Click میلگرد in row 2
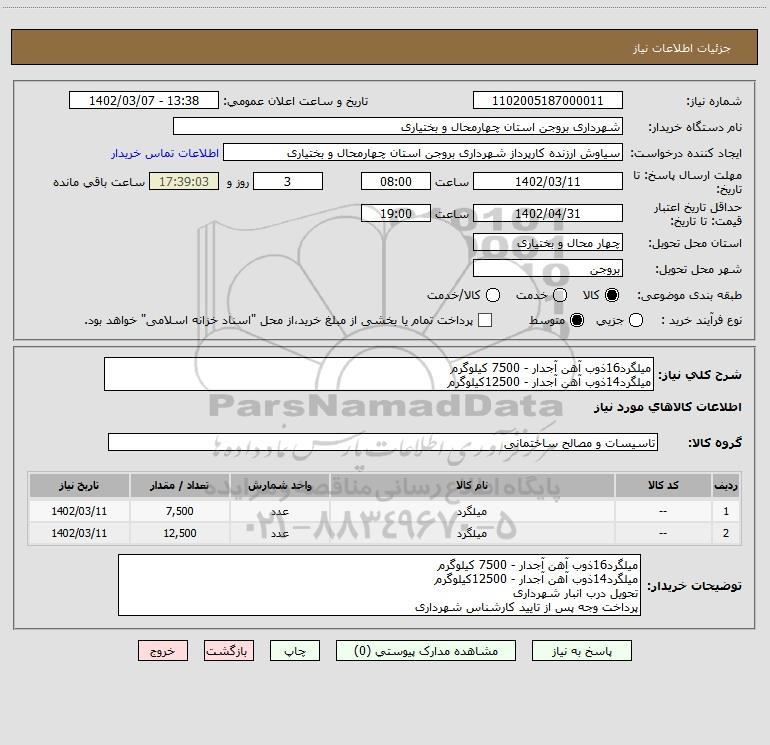770x745 pixels. click(472, 533)
